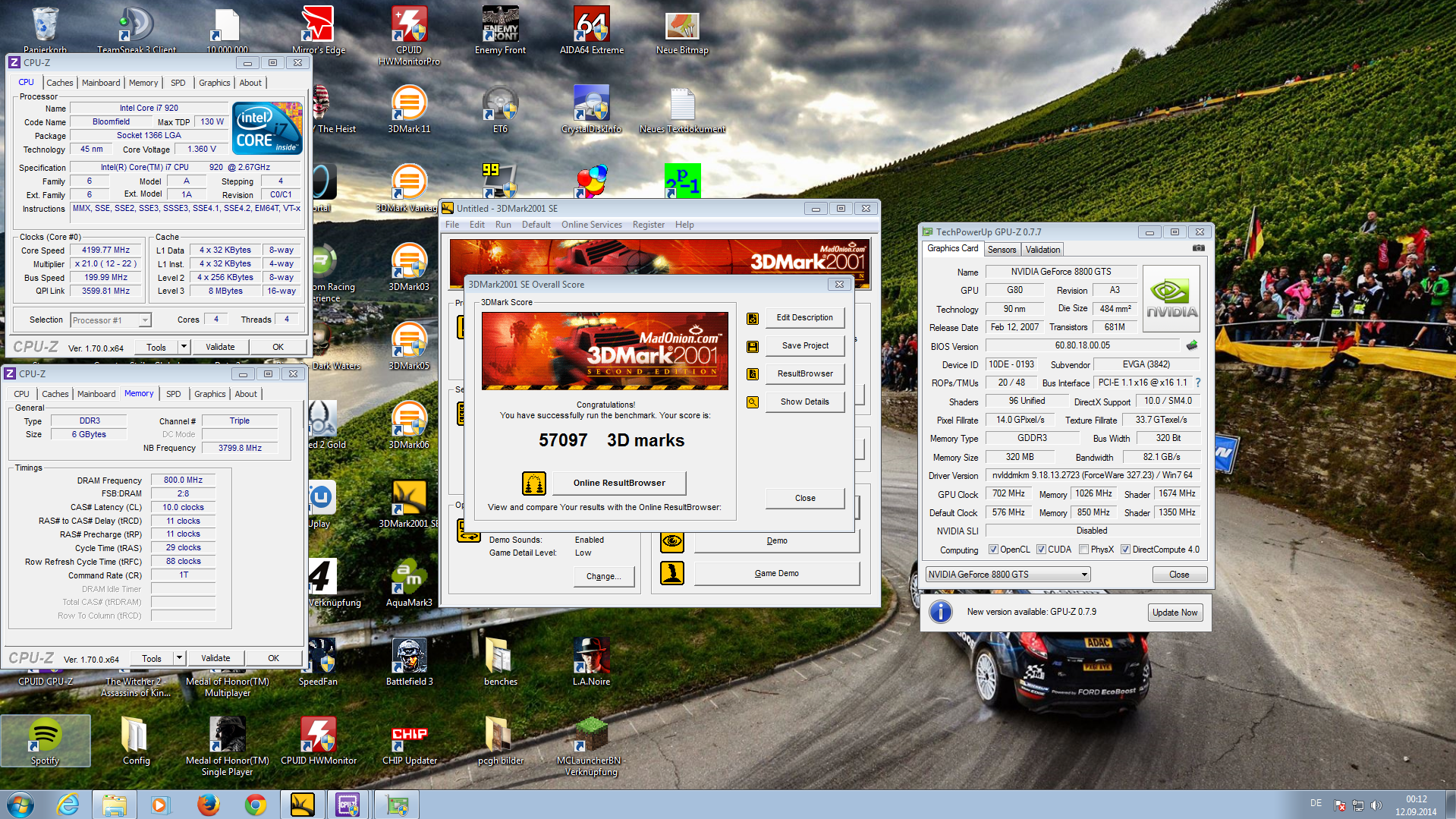Screen dimensions: 1456x819
Task: Open the 3DMark03 desktop shortcut
Action: click(x=409, y=266)
